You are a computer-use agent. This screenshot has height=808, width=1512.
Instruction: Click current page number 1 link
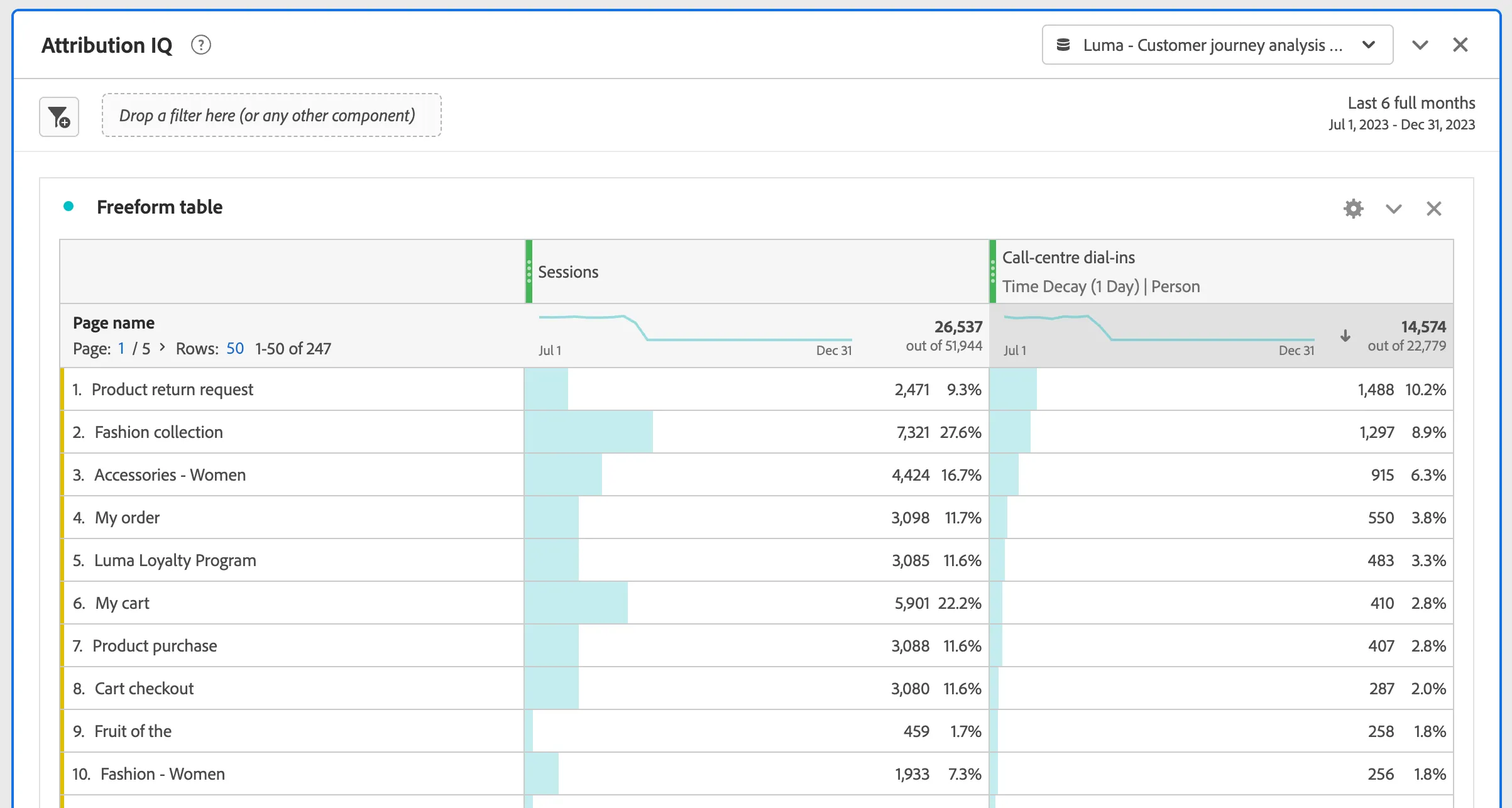[x=121, y=349]
